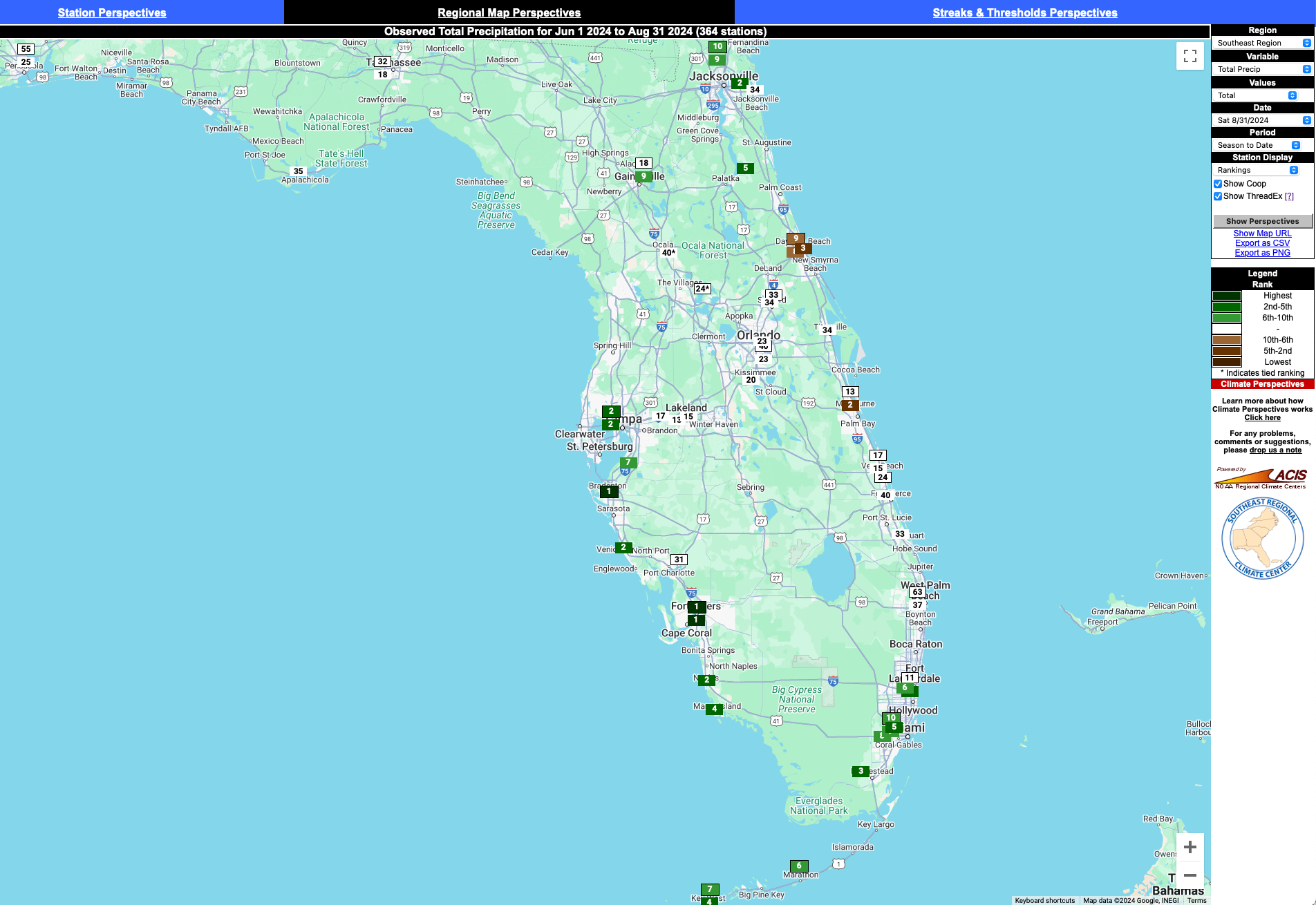Click the ThreadEx help question mark
Image resolution: width=1316 pixels, height=905 pixels.
click(1289, 196)
